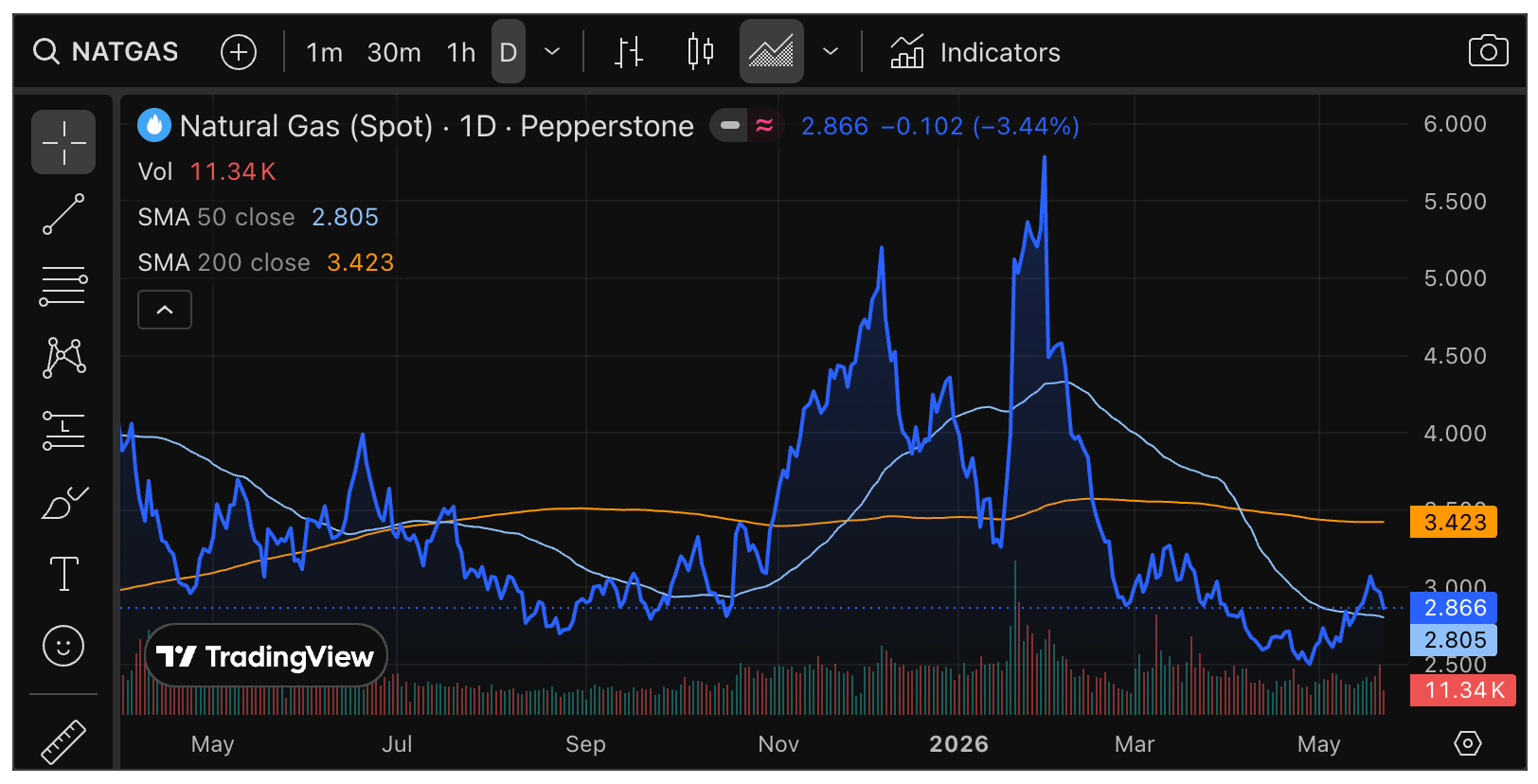Activate the text annotation tool
This screenshot has width=1538, height=784.
63,574
